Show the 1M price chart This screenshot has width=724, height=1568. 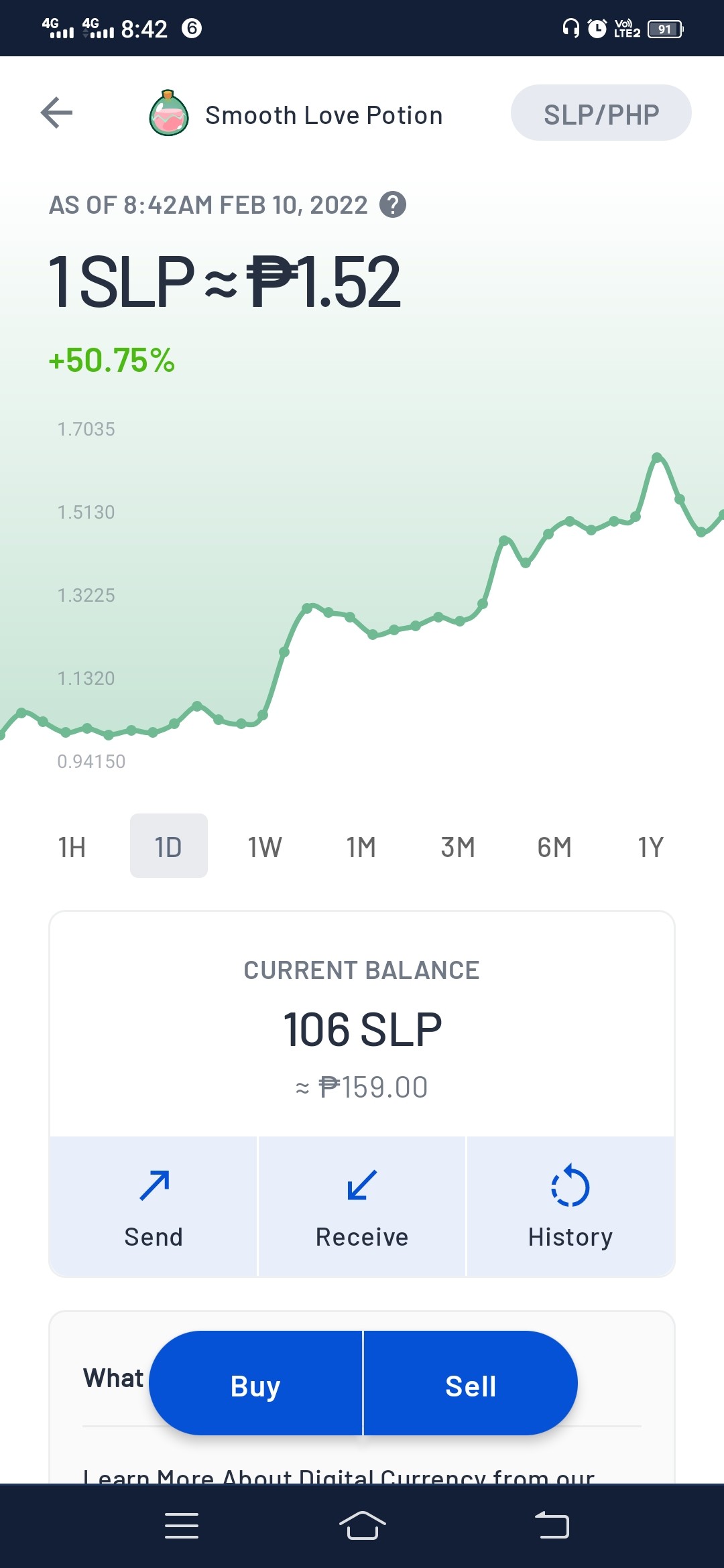tap(361, 847)
